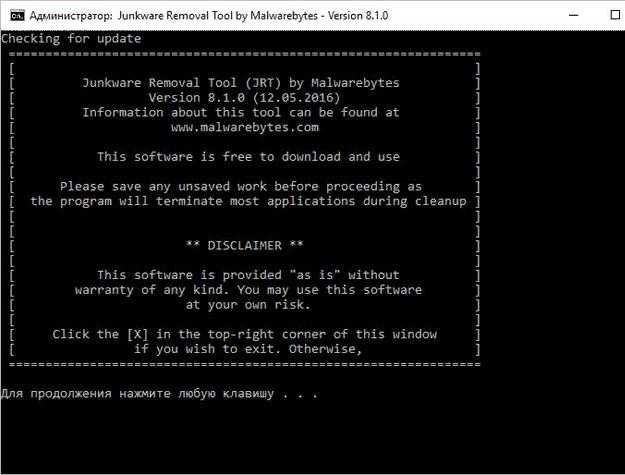Screen dimensions: 625x475
Task: Click the cmd console icon in title bar
Action: coord(17,16)
